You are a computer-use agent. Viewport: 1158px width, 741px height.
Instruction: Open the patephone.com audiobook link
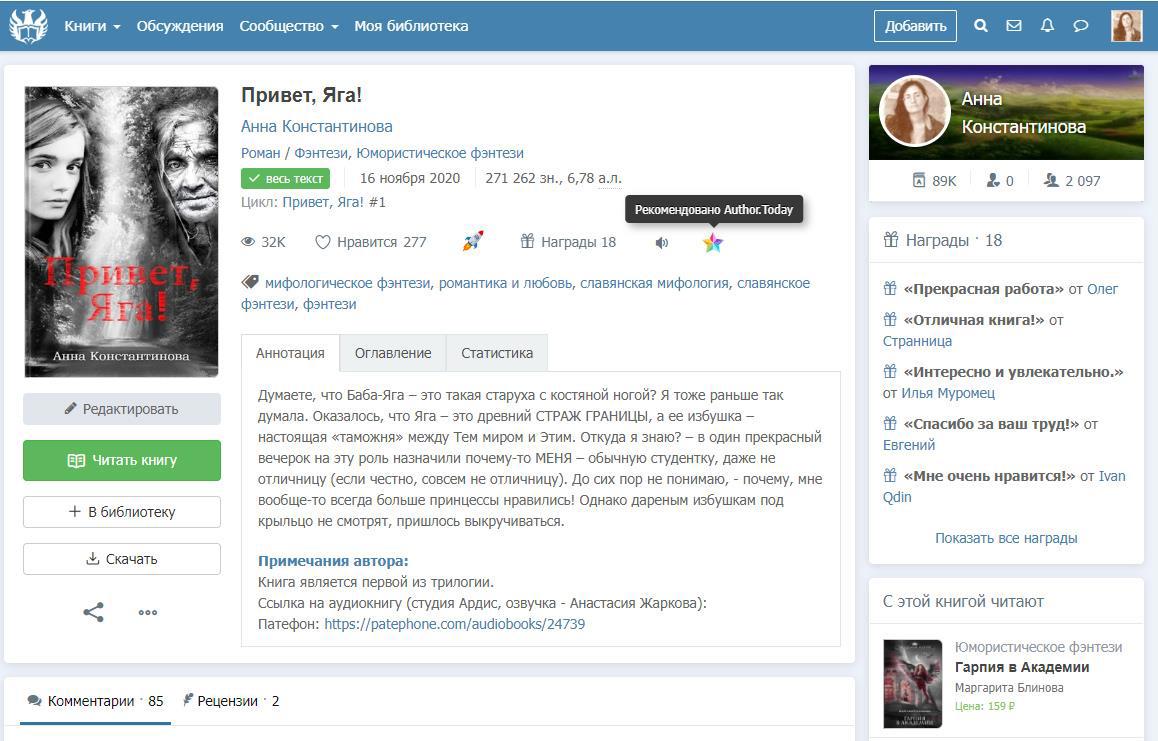[x=454, y=624]
